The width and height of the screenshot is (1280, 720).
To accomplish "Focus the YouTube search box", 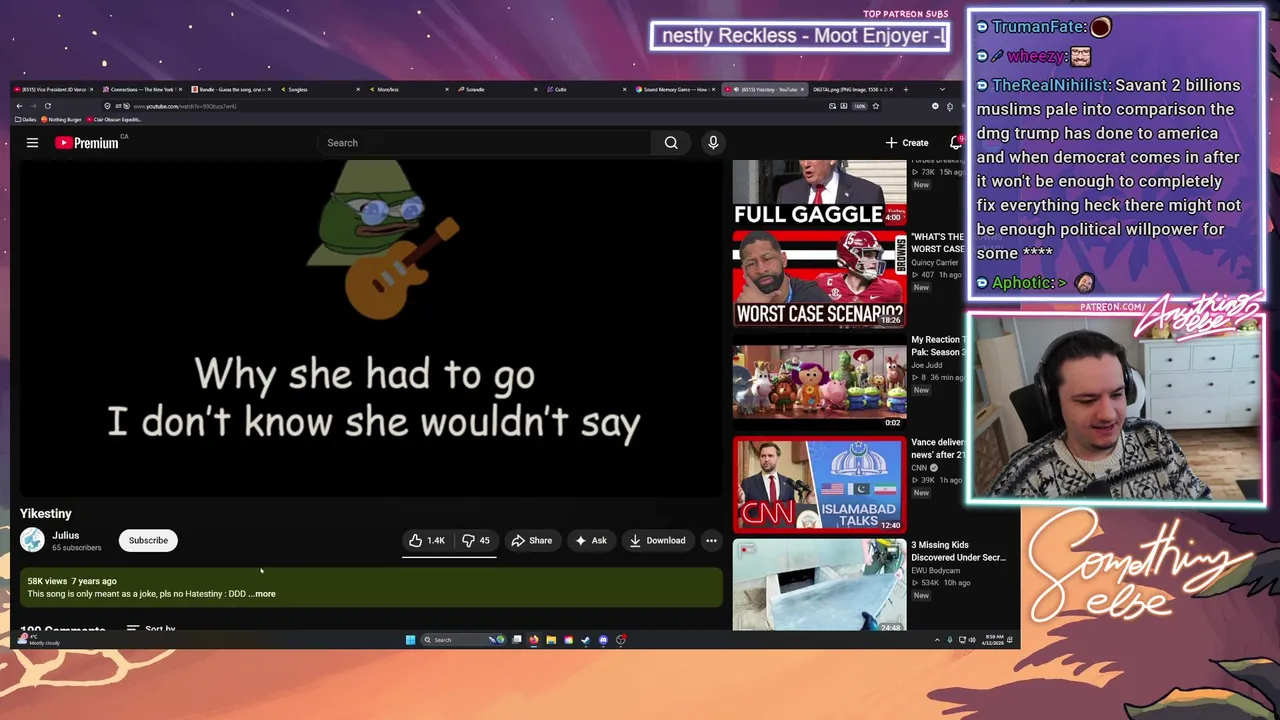I will point(484,143).
